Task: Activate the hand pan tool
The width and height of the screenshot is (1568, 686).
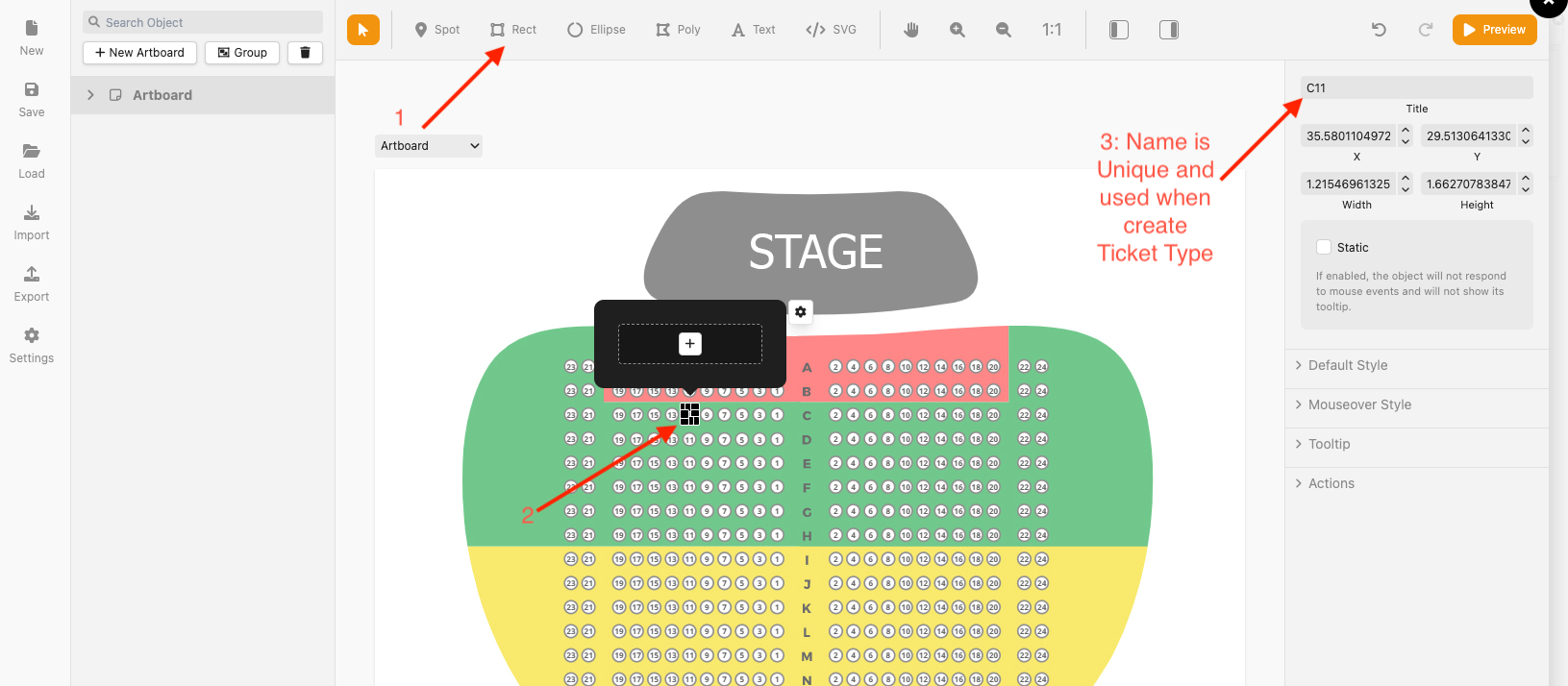Action: [911, 30]
